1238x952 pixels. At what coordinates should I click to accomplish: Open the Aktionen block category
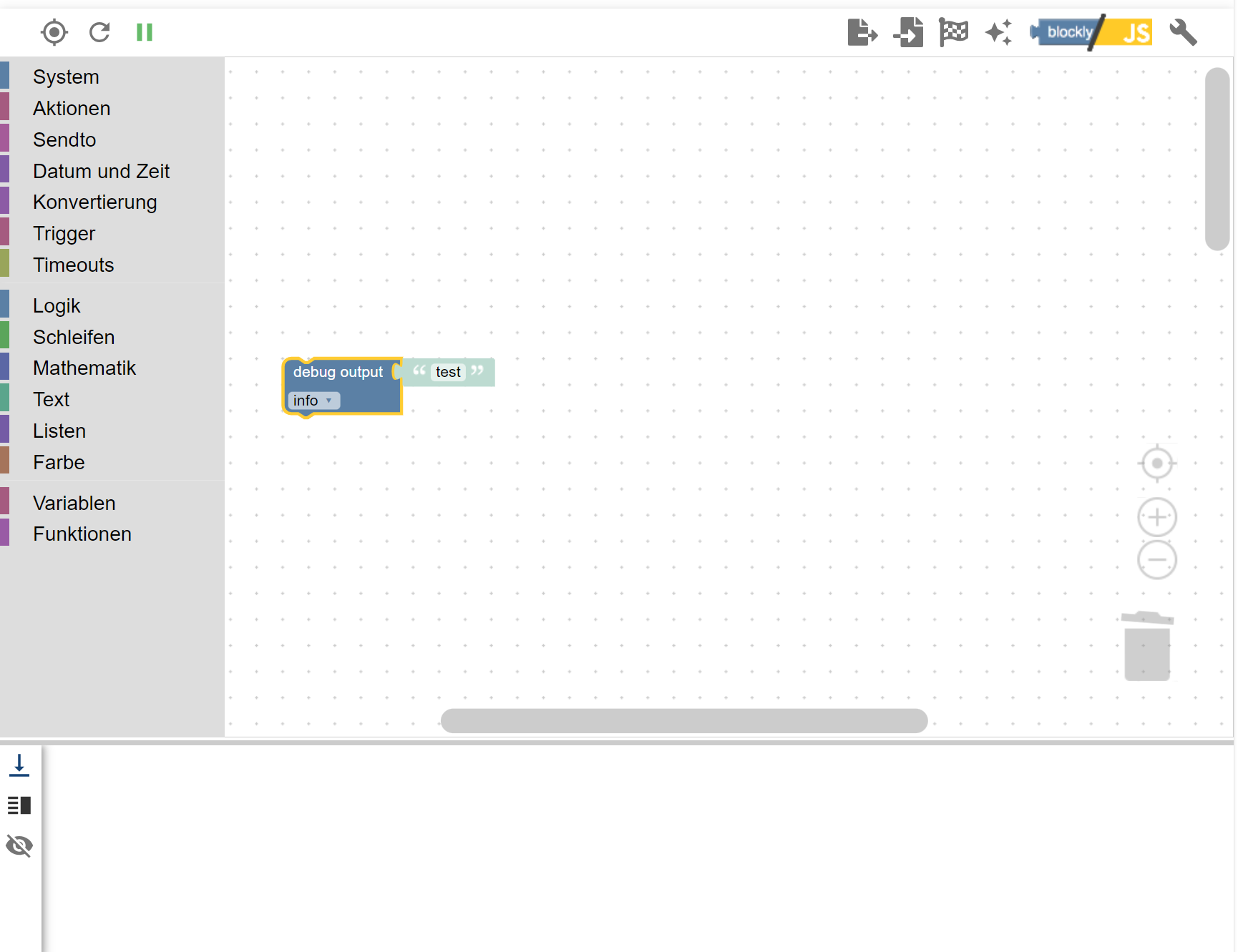coord(112,109)
